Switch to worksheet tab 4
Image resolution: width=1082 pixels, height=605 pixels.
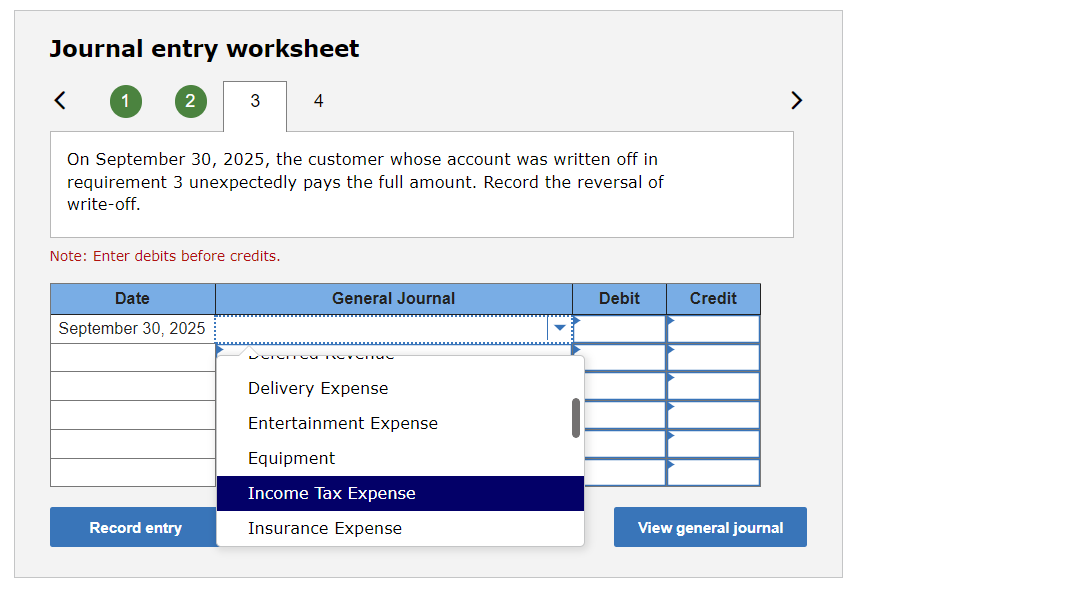[x=318, y=100]
